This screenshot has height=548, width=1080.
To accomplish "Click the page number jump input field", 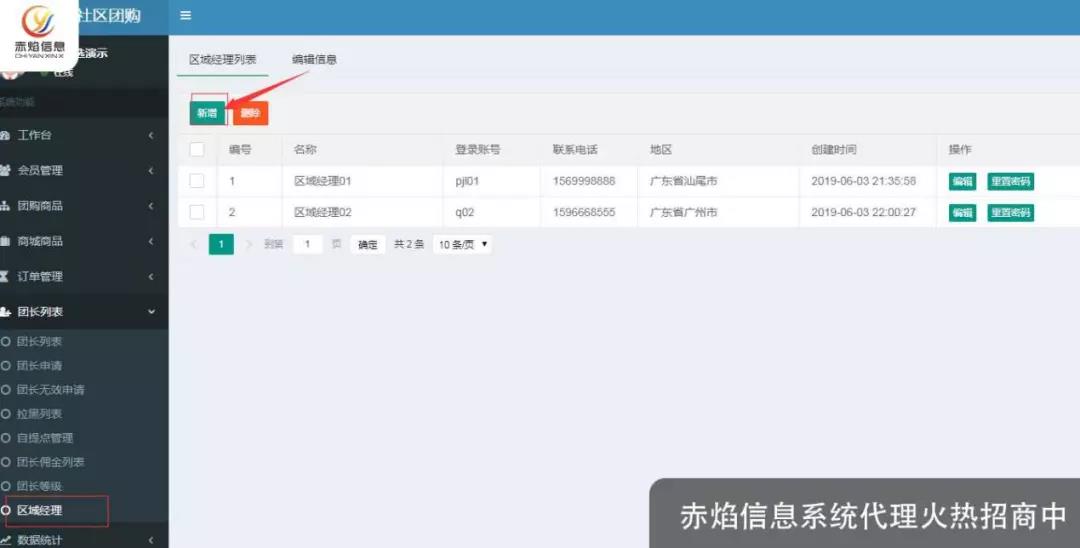I will (x=307, y=244).
